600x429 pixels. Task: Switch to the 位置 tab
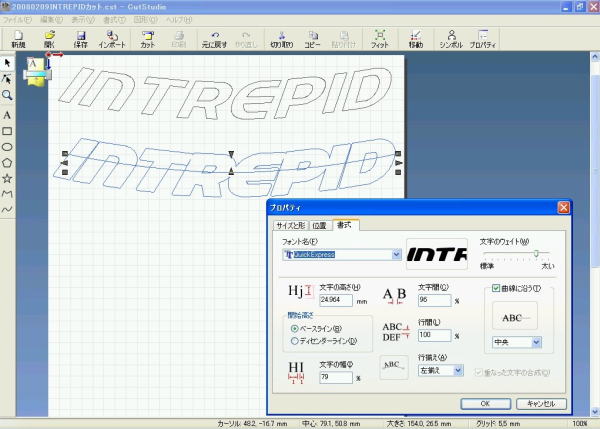click(x=320, y=225)
